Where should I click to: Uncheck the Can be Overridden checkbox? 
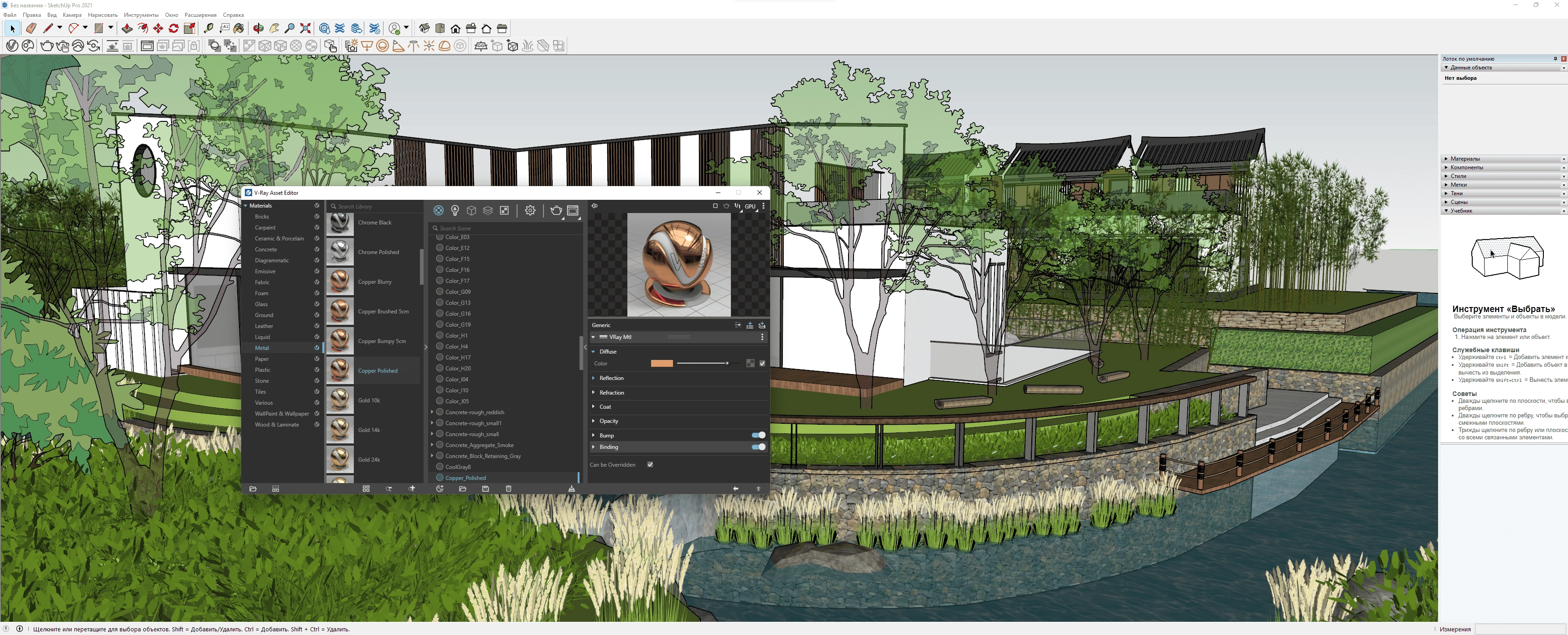pyautogui.click(x=650, y=464)
